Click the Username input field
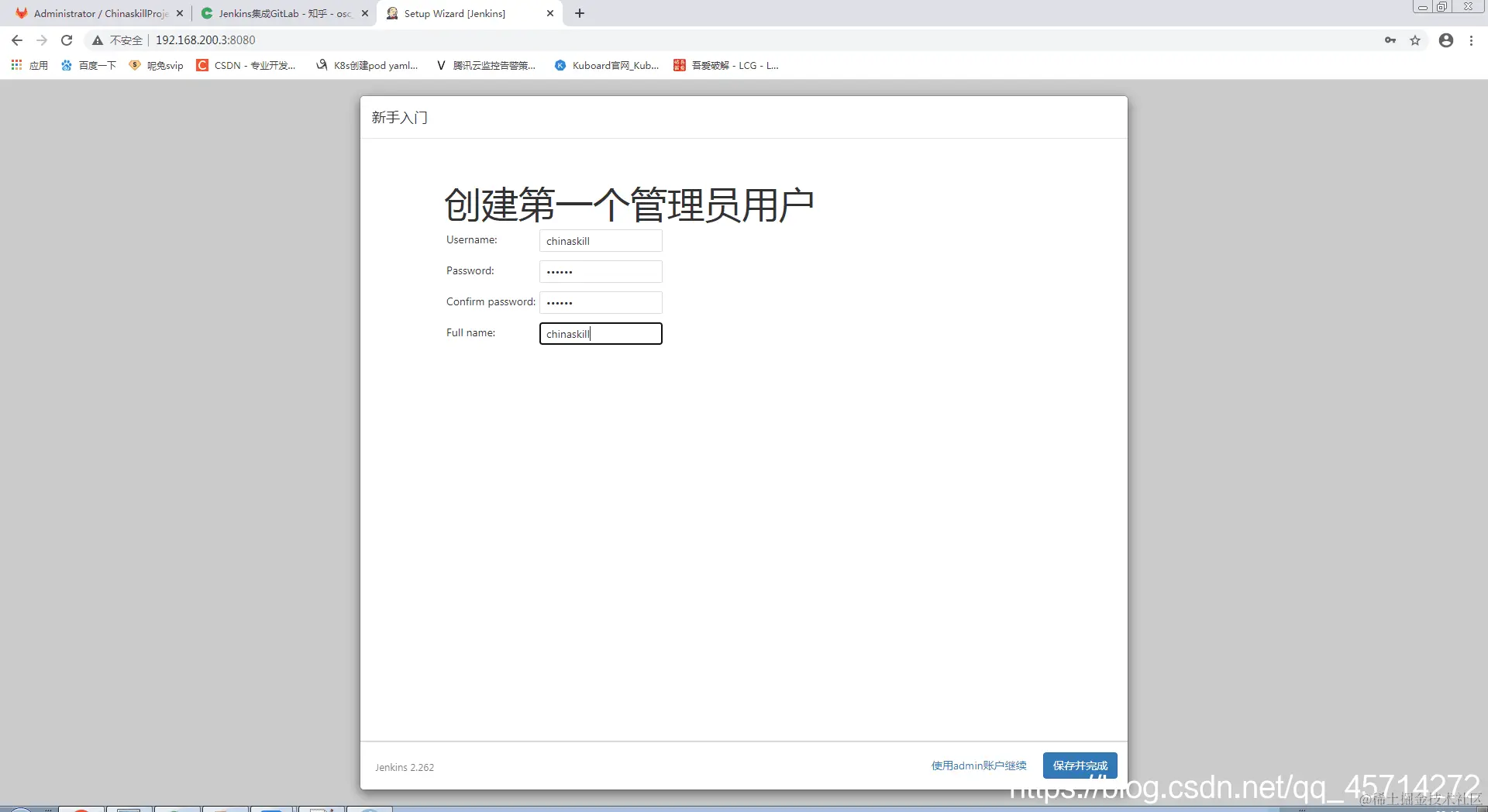 pyautogui.click(x=601, y=241)
